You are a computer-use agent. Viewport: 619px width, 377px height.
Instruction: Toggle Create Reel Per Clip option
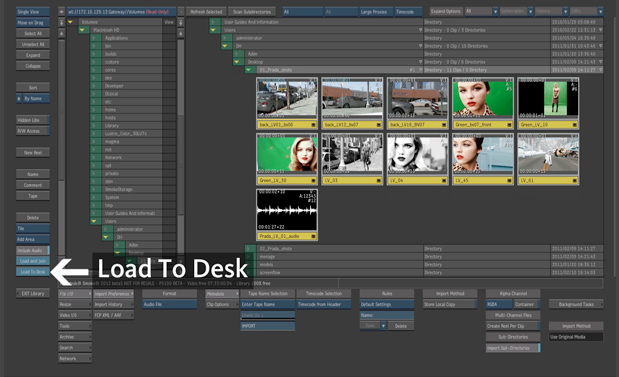click(x=513, y=326)
